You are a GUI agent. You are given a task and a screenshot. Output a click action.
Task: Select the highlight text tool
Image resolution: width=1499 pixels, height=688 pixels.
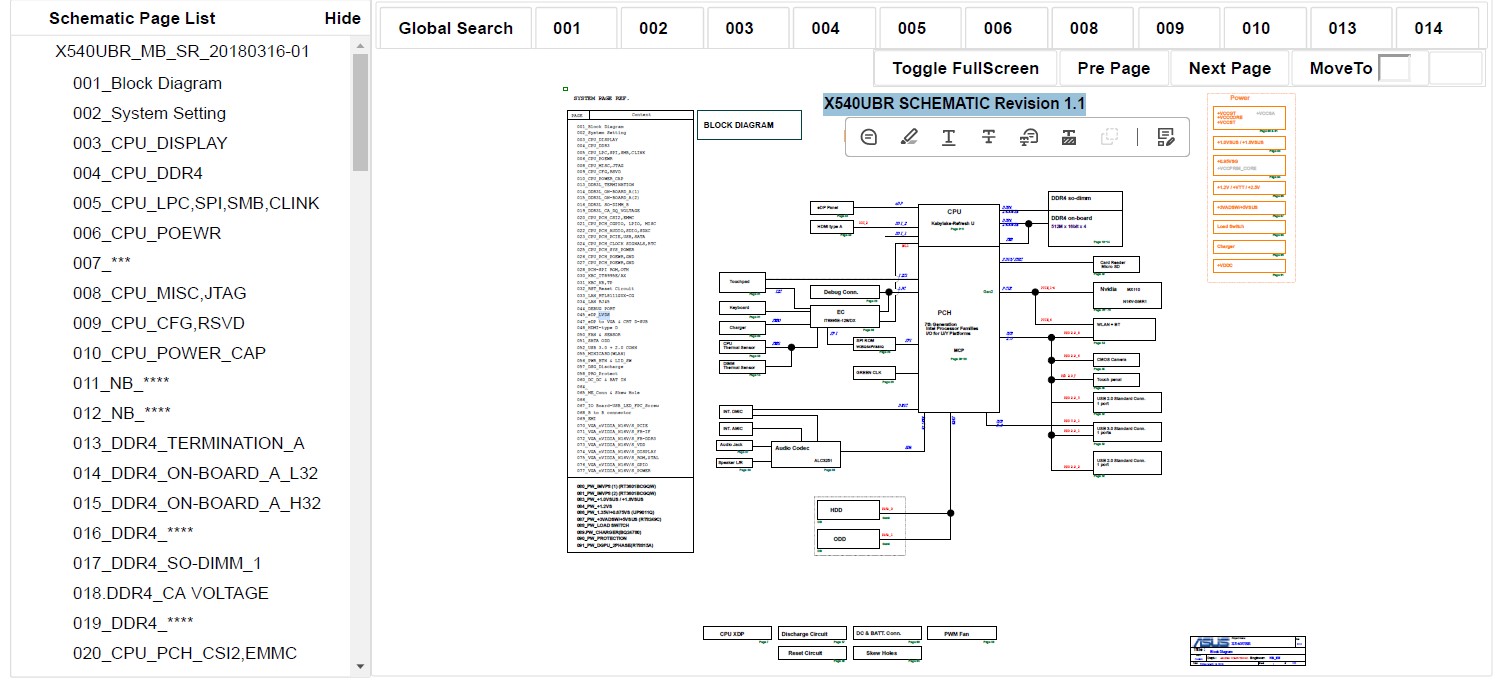(x=908, y=137)
